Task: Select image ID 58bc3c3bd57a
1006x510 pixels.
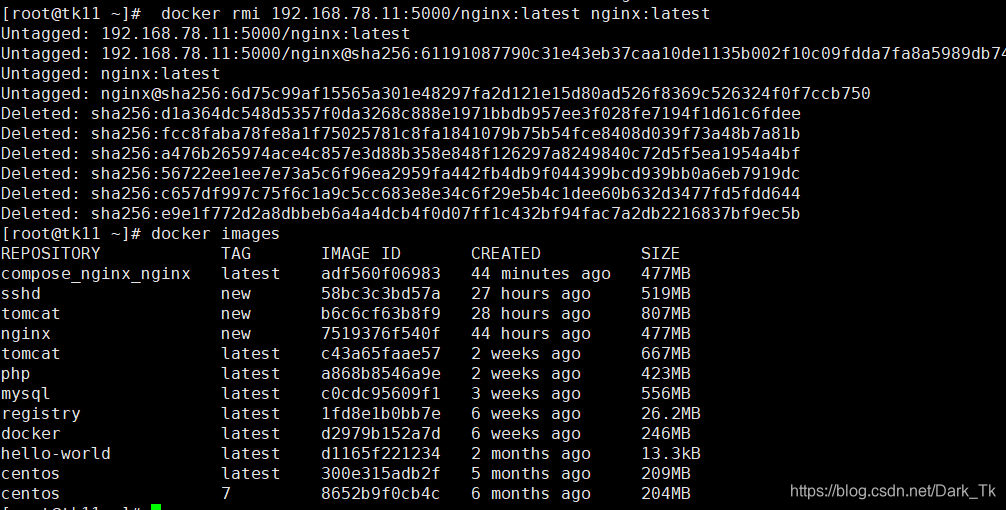Action: (380, 294)
